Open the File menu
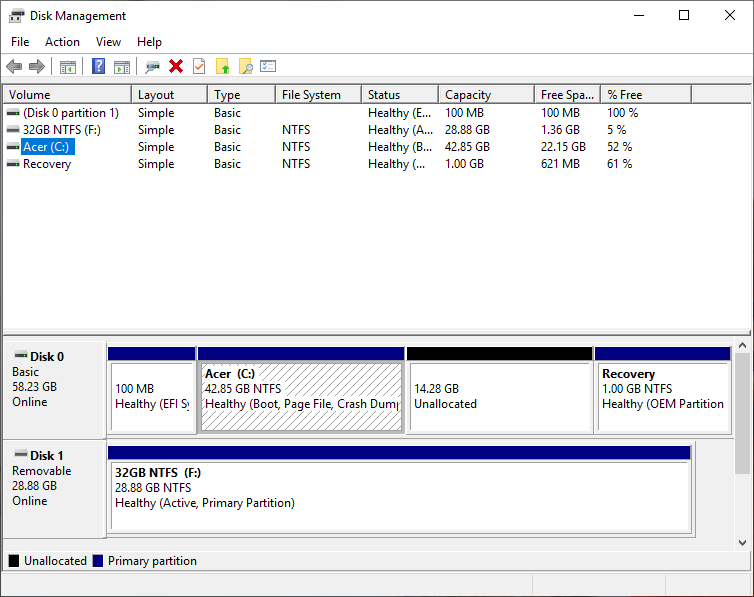This screenshot has height=597, width=754. click(20, 42)
